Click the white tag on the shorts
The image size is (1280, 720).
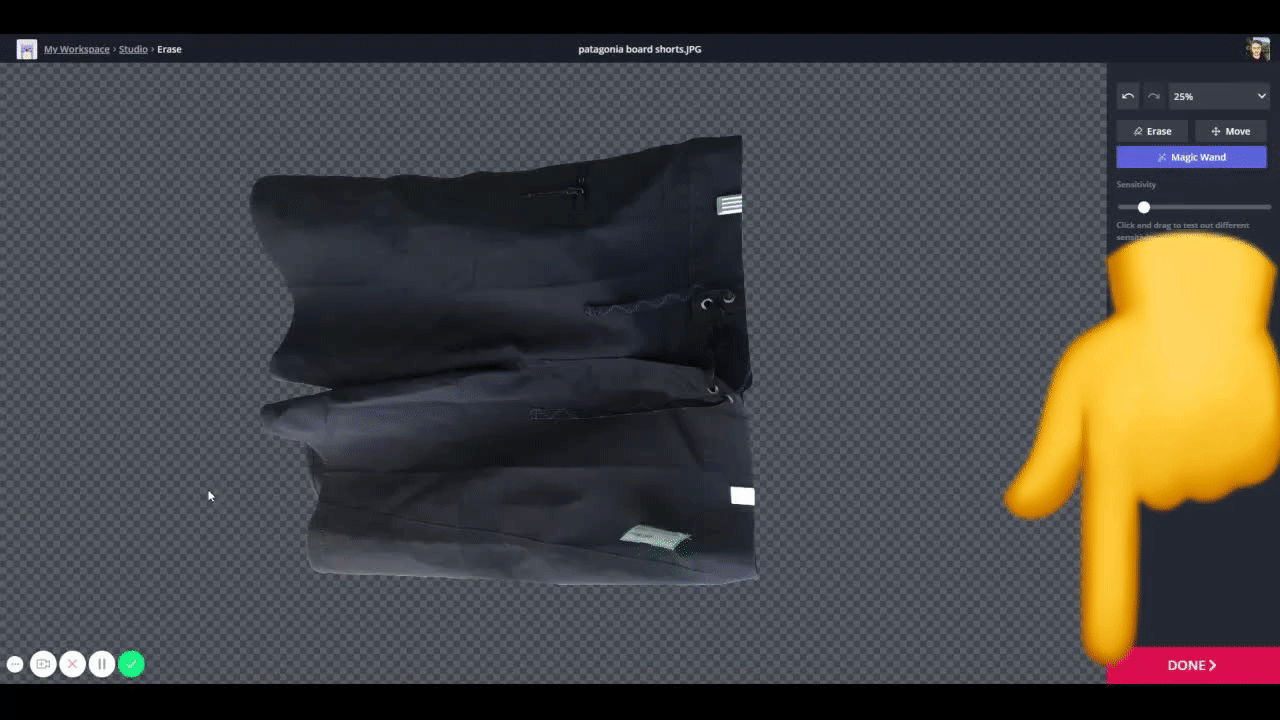[x=742, y=496]
